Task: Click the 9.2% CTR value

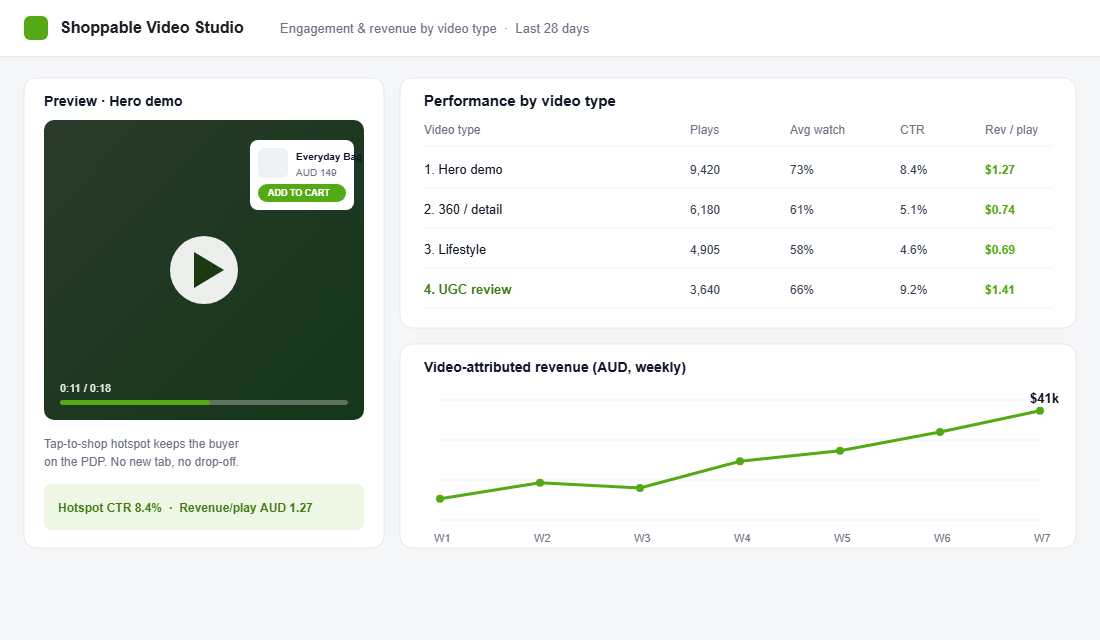Action: [913, 290]
